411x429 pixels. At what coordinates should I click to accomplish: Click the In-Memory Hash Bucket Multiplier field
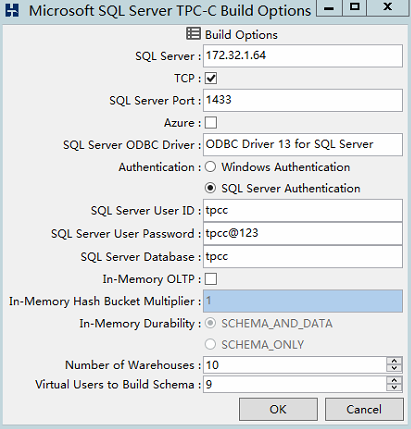(x=303, y=301)
